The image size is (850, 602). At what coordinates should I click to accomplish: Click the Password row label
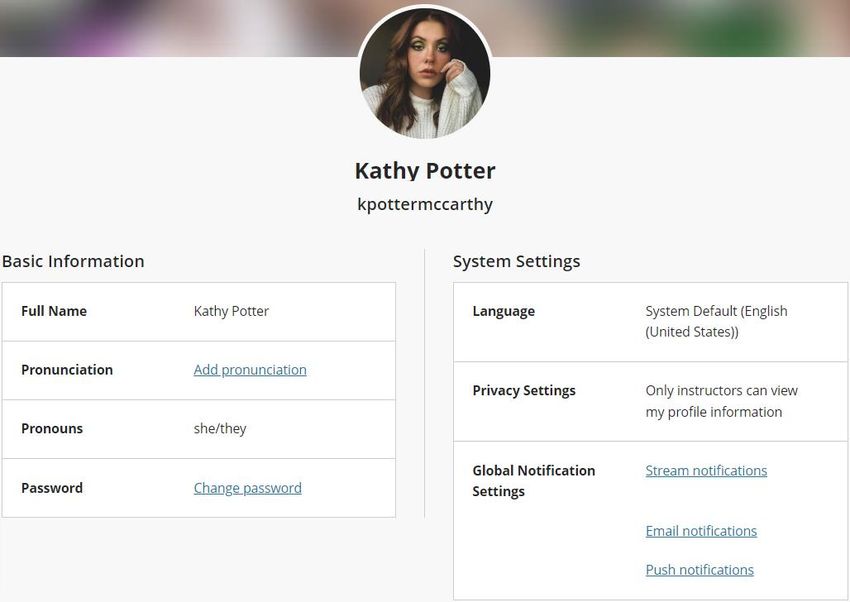(x=52, y=488)
